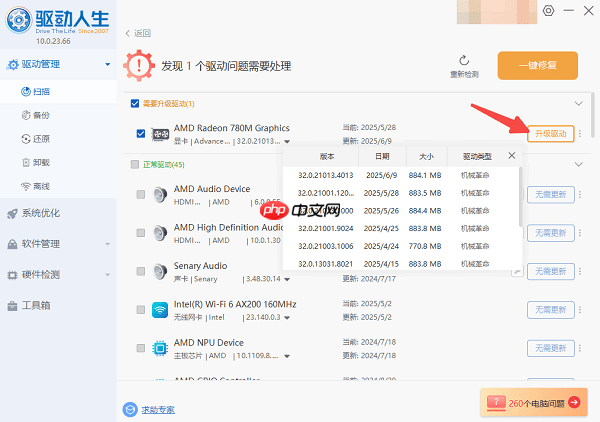
Task: Click the 版本 column header
Action: pyautogui.click(x=327, y=156)
